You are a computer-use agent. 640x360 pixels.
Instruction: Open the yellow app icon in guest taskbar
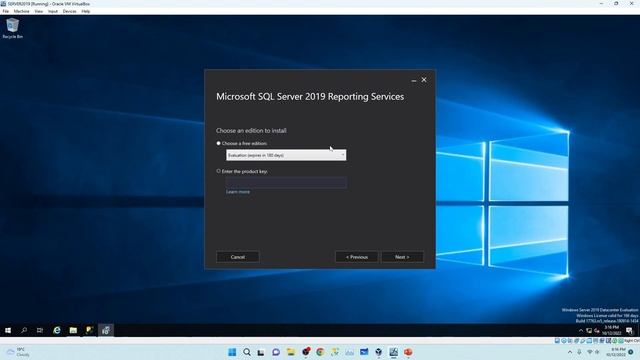click(x=89, y=330)
